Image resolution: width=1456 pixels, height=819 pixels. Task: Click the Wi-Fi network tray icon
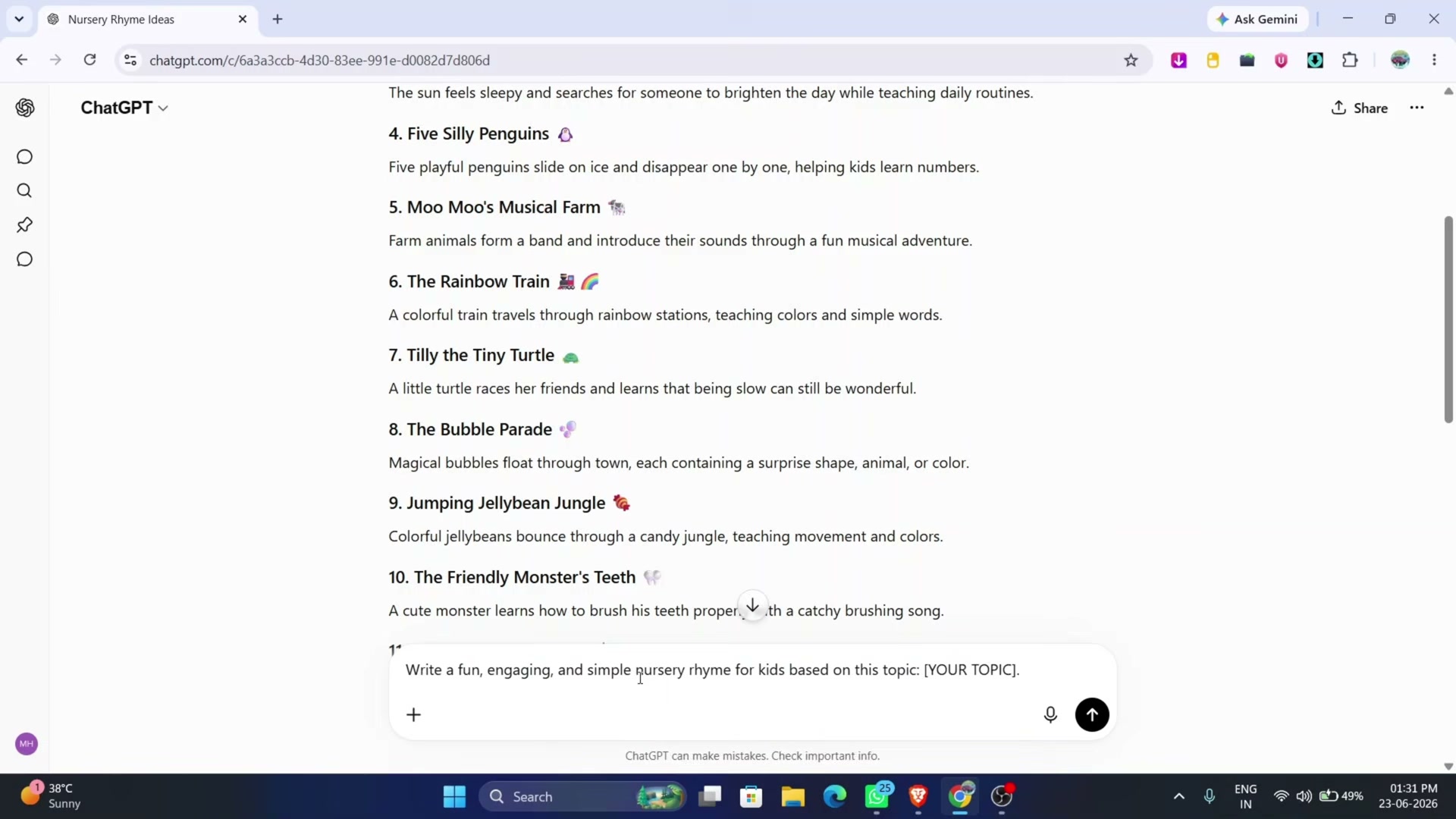[1281, 796]
